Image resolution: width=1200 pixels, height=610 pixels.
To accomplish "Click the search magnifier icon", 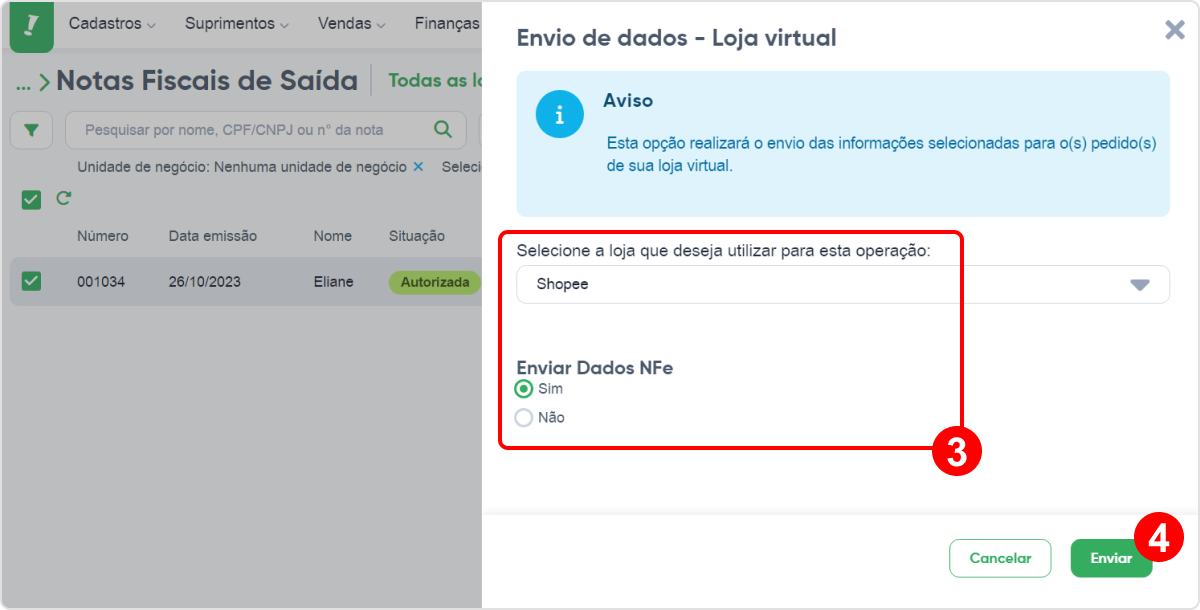I will pyautogui.click(x=442, y=129).
